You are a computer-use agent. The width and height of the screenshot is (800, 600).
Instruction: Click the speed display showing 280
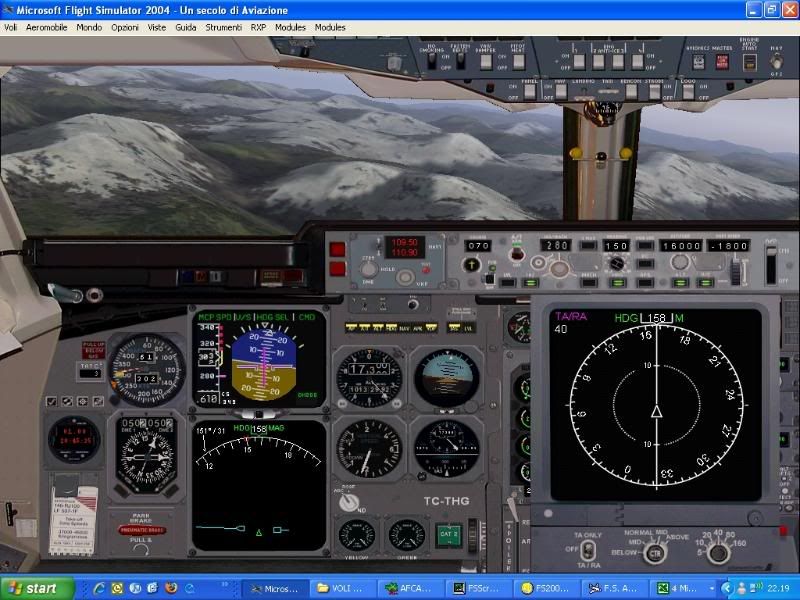556,245
